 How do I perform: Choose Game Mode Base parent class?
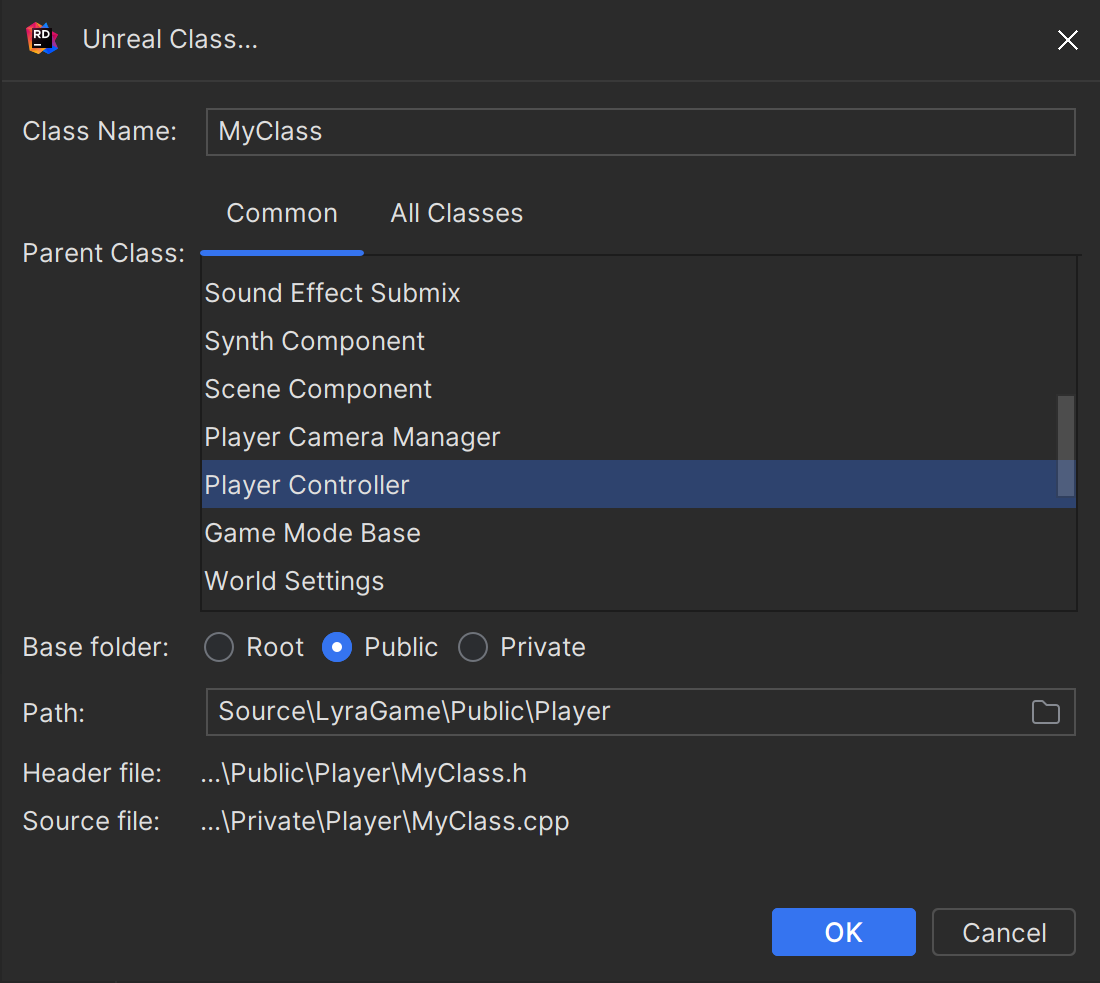(312, 533)
